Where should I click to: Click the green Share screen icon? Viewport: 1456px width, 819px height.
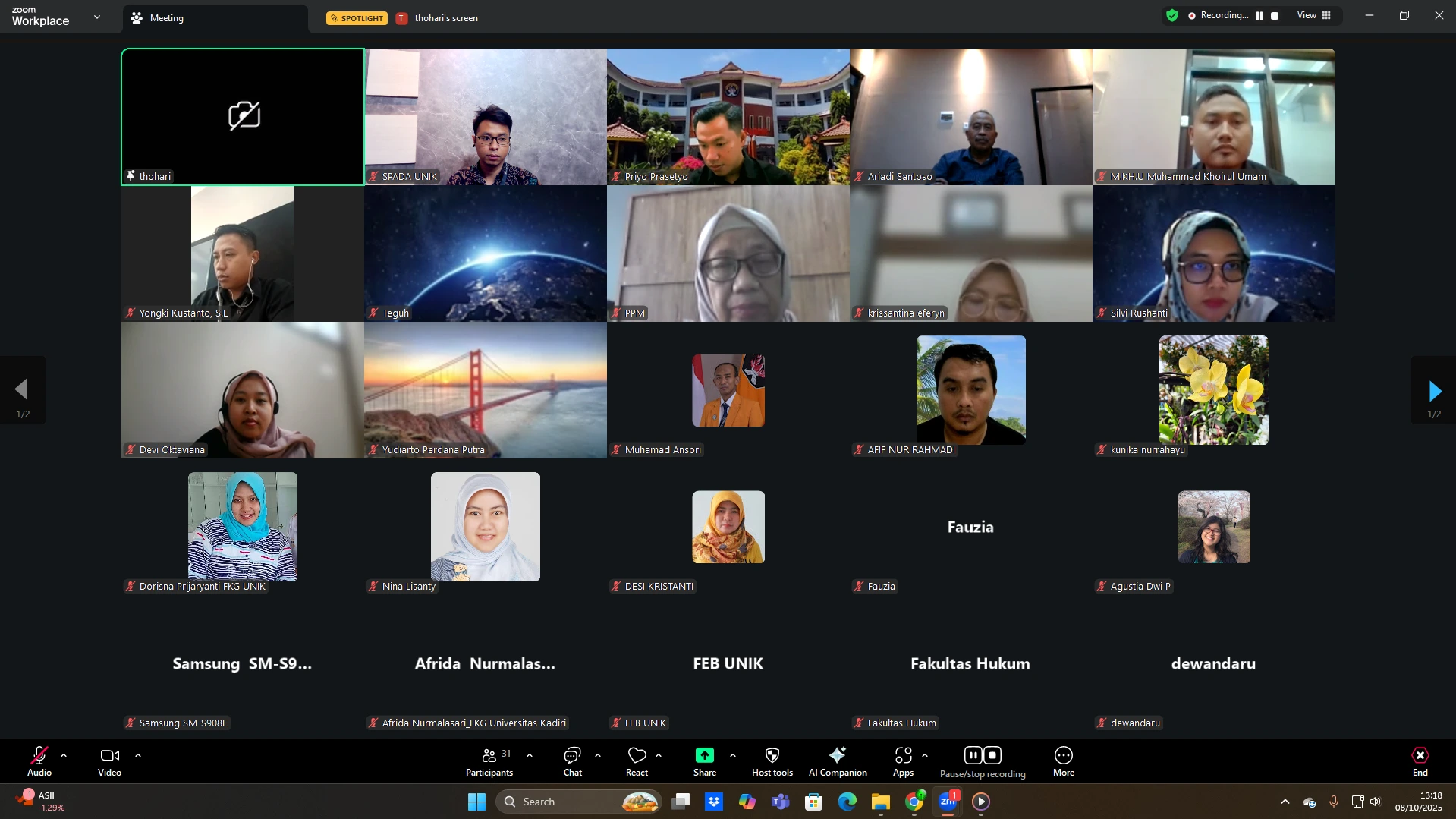(704, 756)
